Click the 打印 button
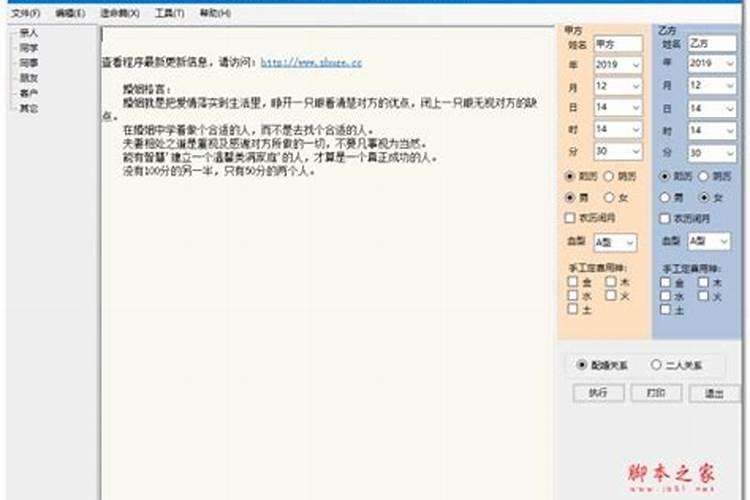 (x=656, y=393)
